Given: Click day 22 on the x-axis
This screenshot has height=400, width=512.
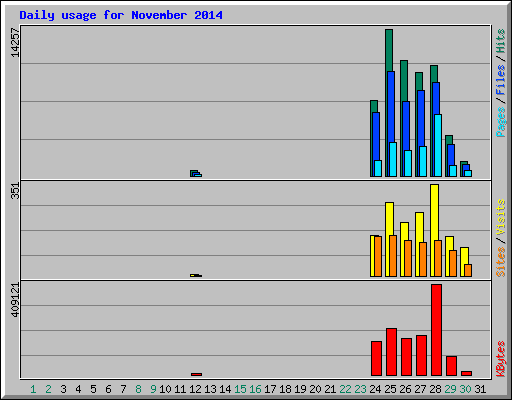Looking at the screenshot, I should click(x=345, y=389).
